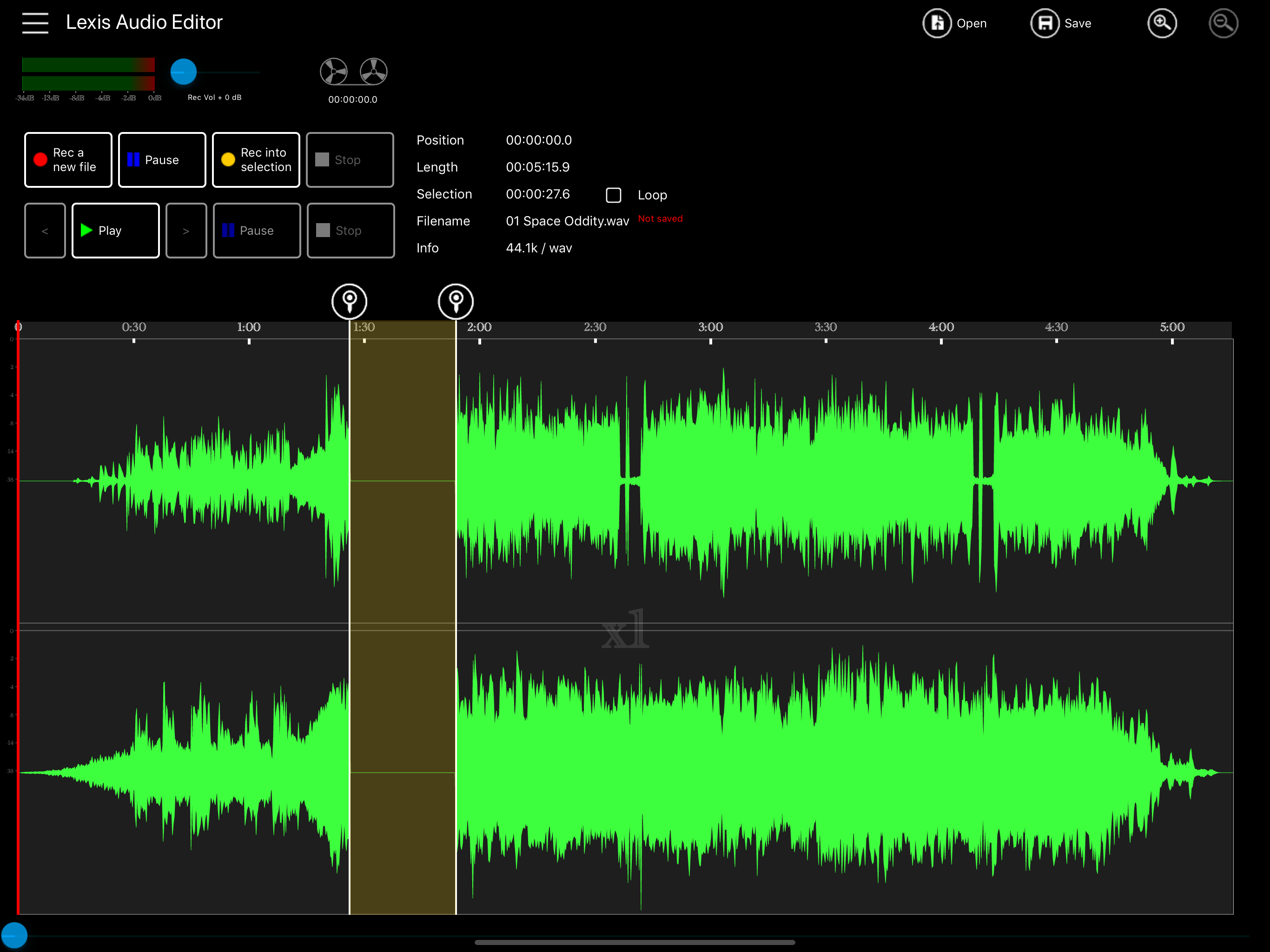
Task: Zoom out of the waveform
Action: pos(1223,24)
